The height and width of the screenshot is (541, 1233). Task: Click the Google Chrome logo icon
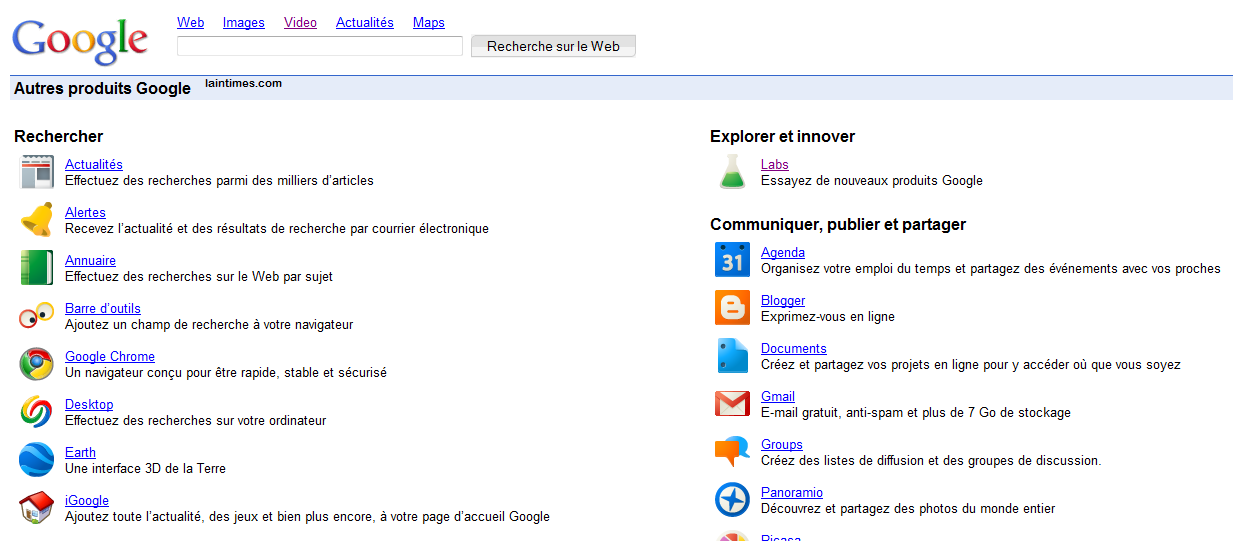(37, 364)
